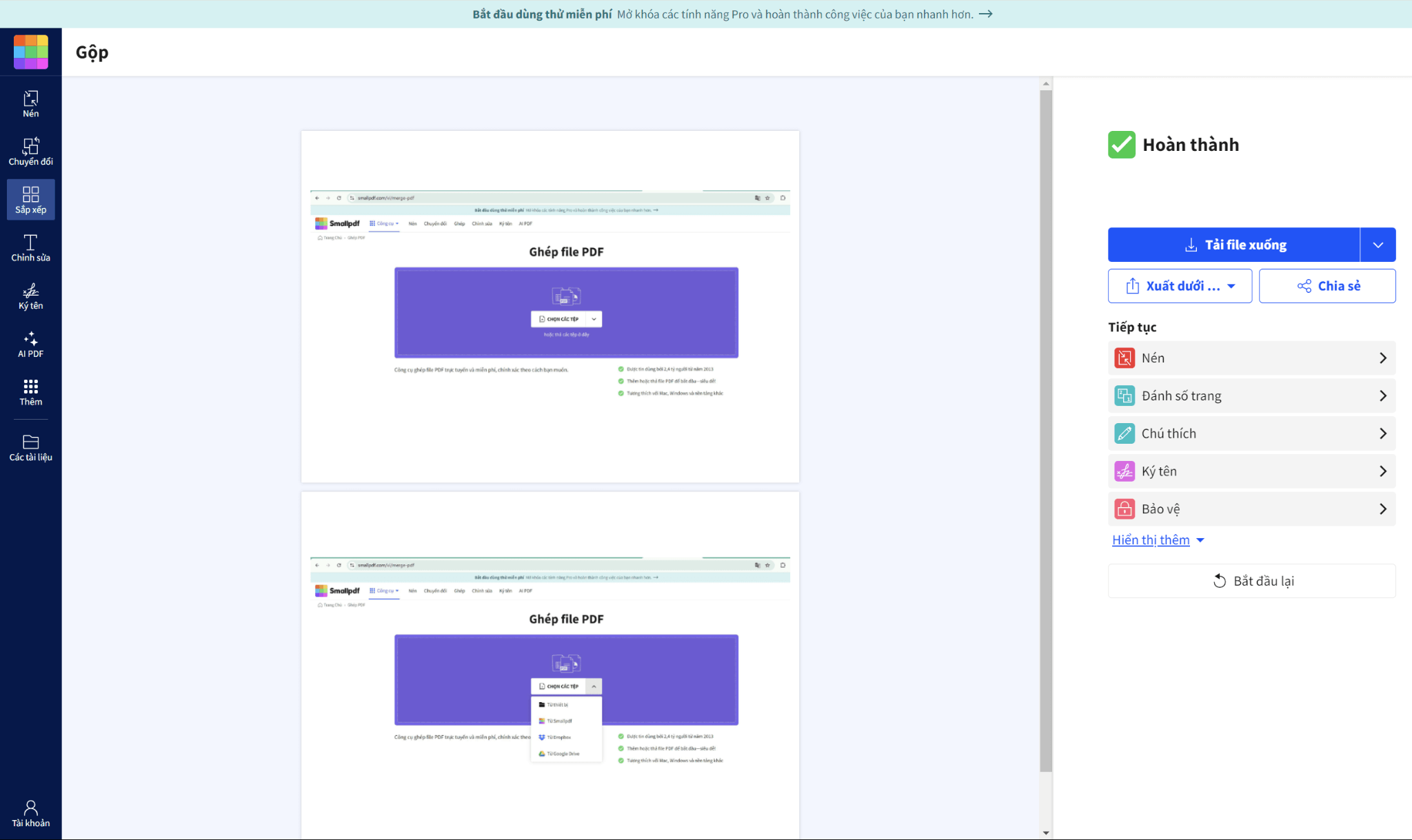
Task: Open the Thêm more tools grid
Action: point(30,392)
